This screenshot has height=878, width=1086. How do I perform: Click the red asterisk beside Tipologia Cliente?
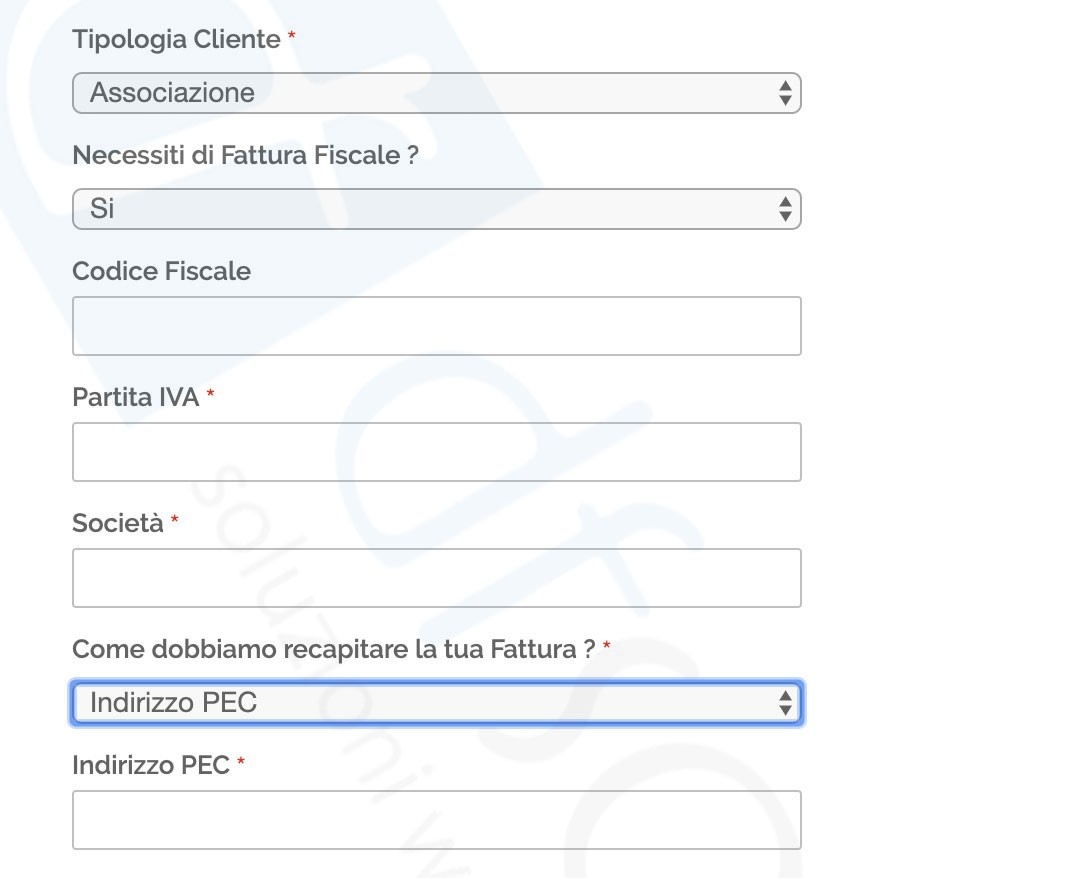click(292, 35)
